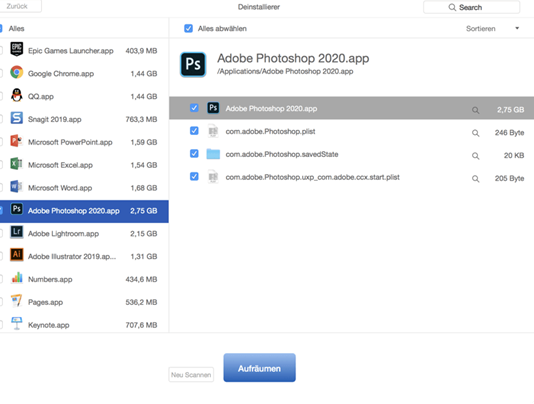
Task: Click the Ps icon in the highlighted file row
Action: click(x=213, y=108)
